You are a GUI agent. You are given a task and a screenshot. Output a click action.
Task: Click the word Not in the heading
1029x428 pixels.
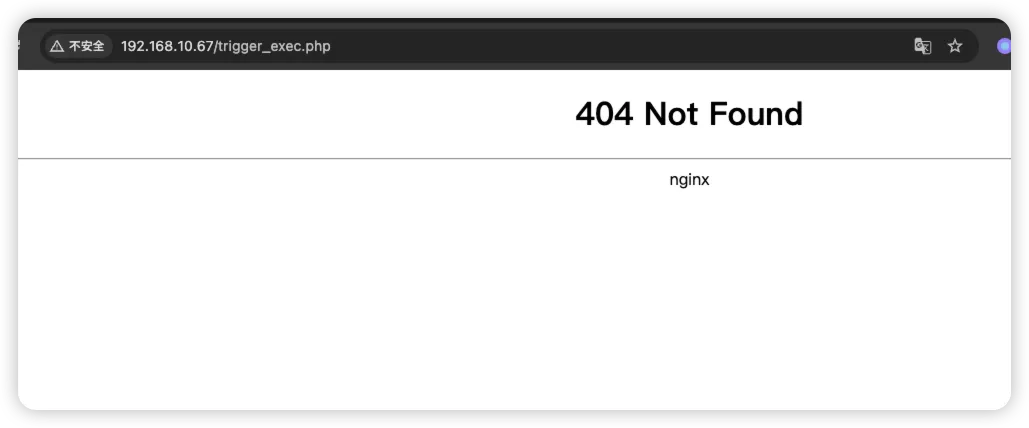click(672, 114)
